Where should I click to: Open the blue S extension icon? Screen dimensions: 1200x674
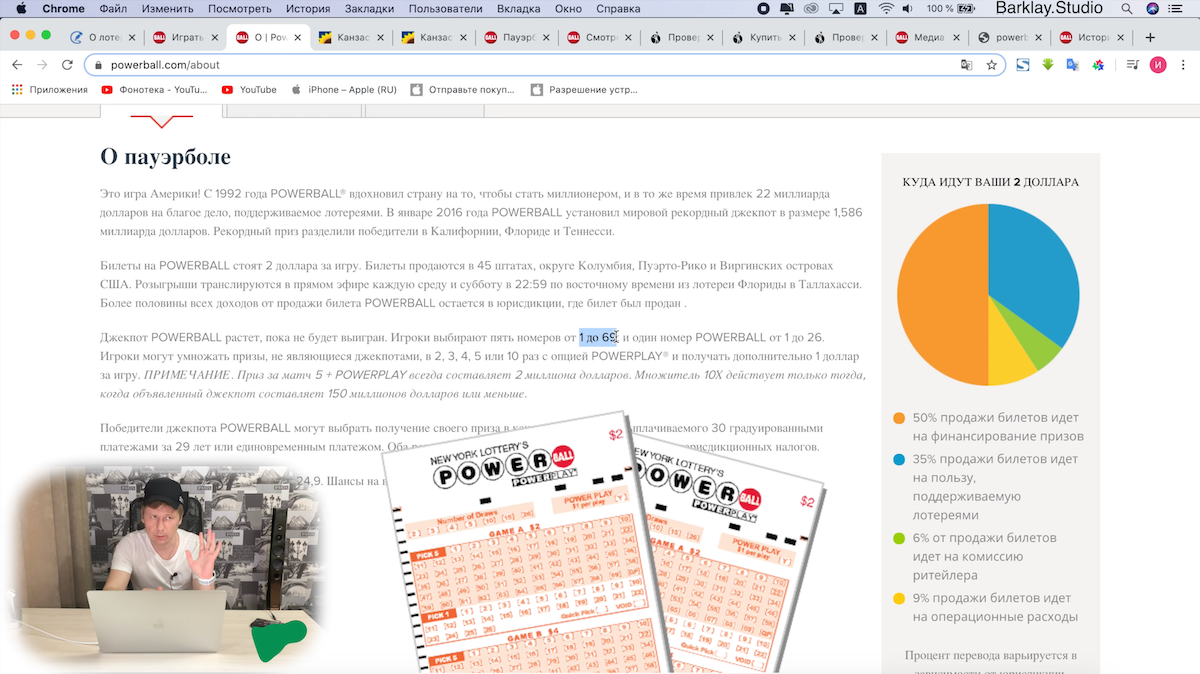1023,65
